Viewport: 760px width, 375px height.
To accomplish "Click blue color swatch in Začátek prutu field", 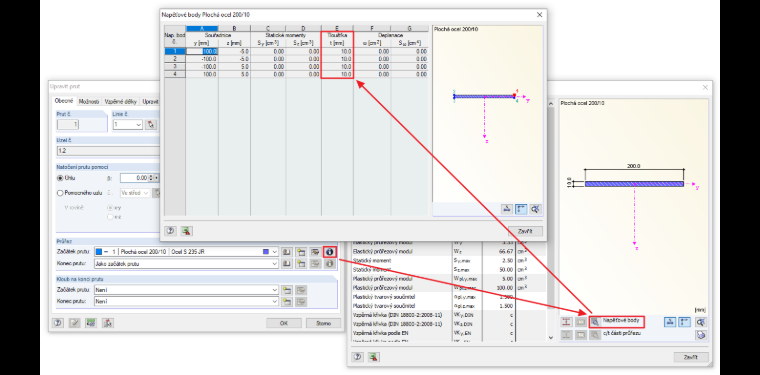I will [98, 252].
